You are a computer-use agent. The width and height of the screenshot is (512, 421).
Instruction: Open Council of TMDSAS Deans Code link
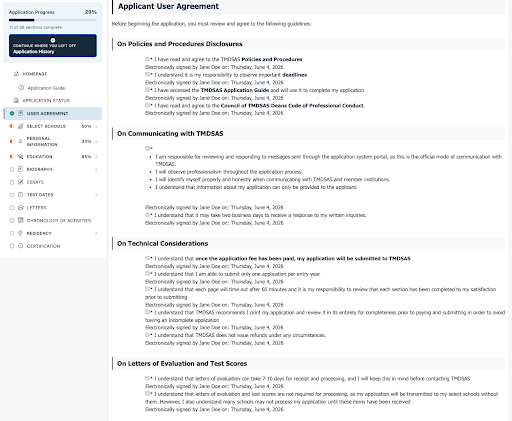292,106
